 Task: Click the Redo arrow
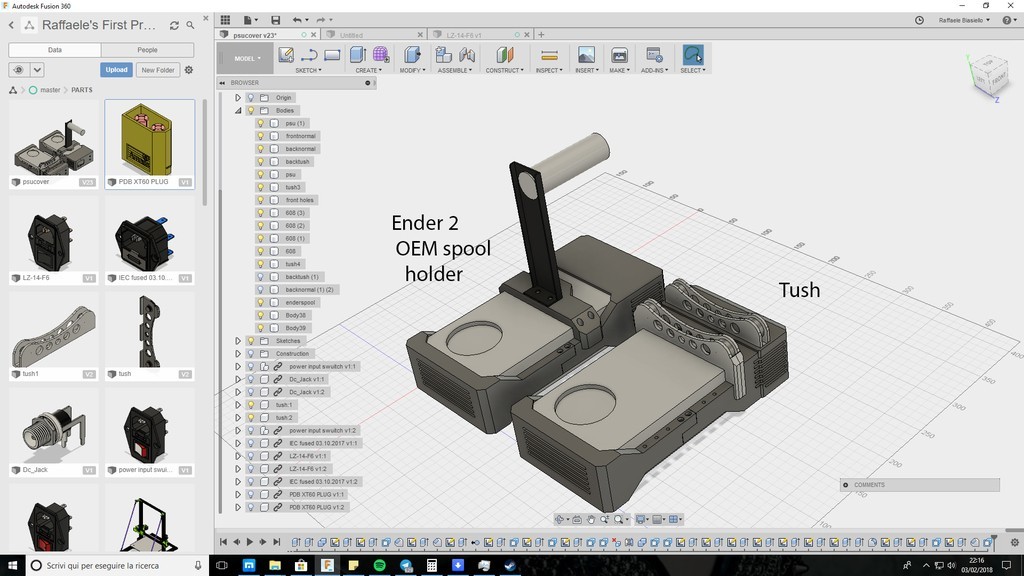[321, 20]
